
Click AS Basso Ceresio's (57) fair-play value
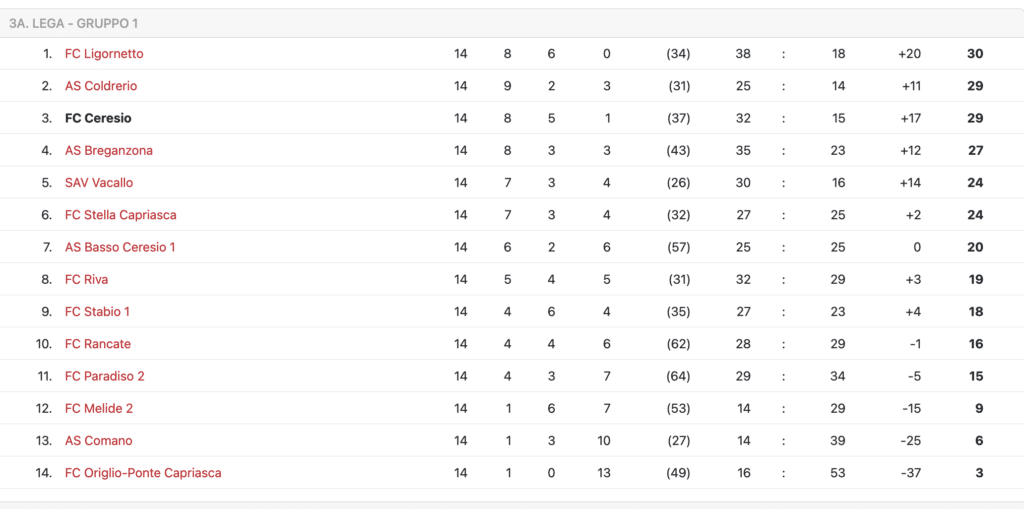[678, 247]
